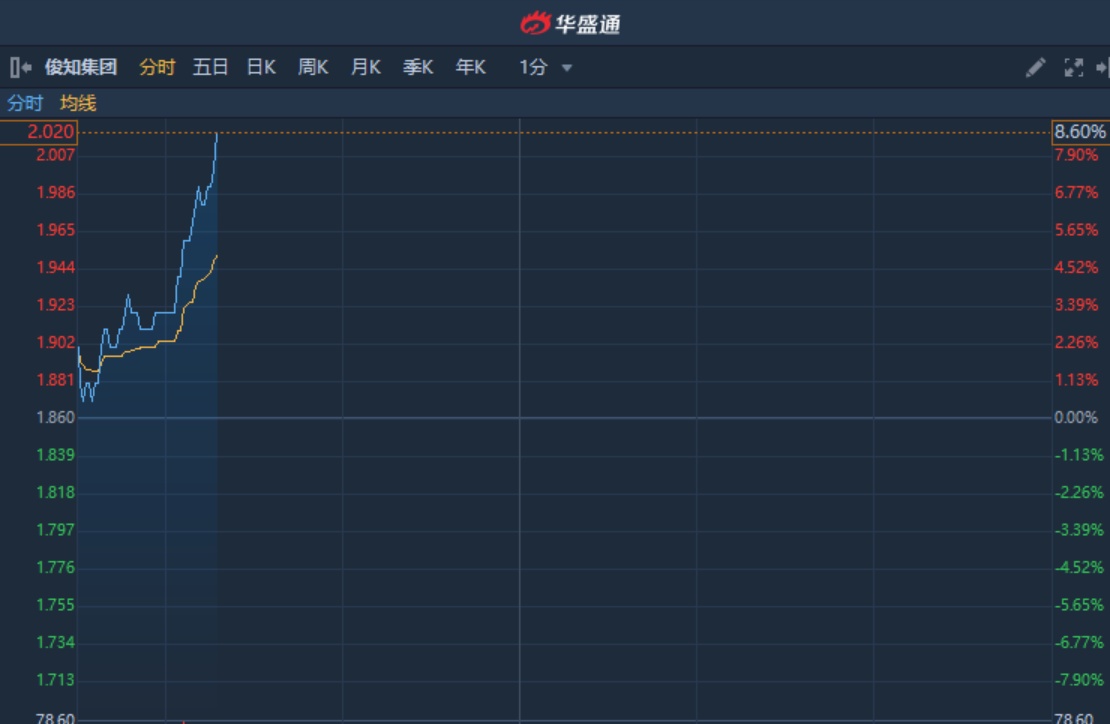Viewport: 1110px width, 724px height.
Task: Click the 俊知集团 stock name
Action: 81,67
